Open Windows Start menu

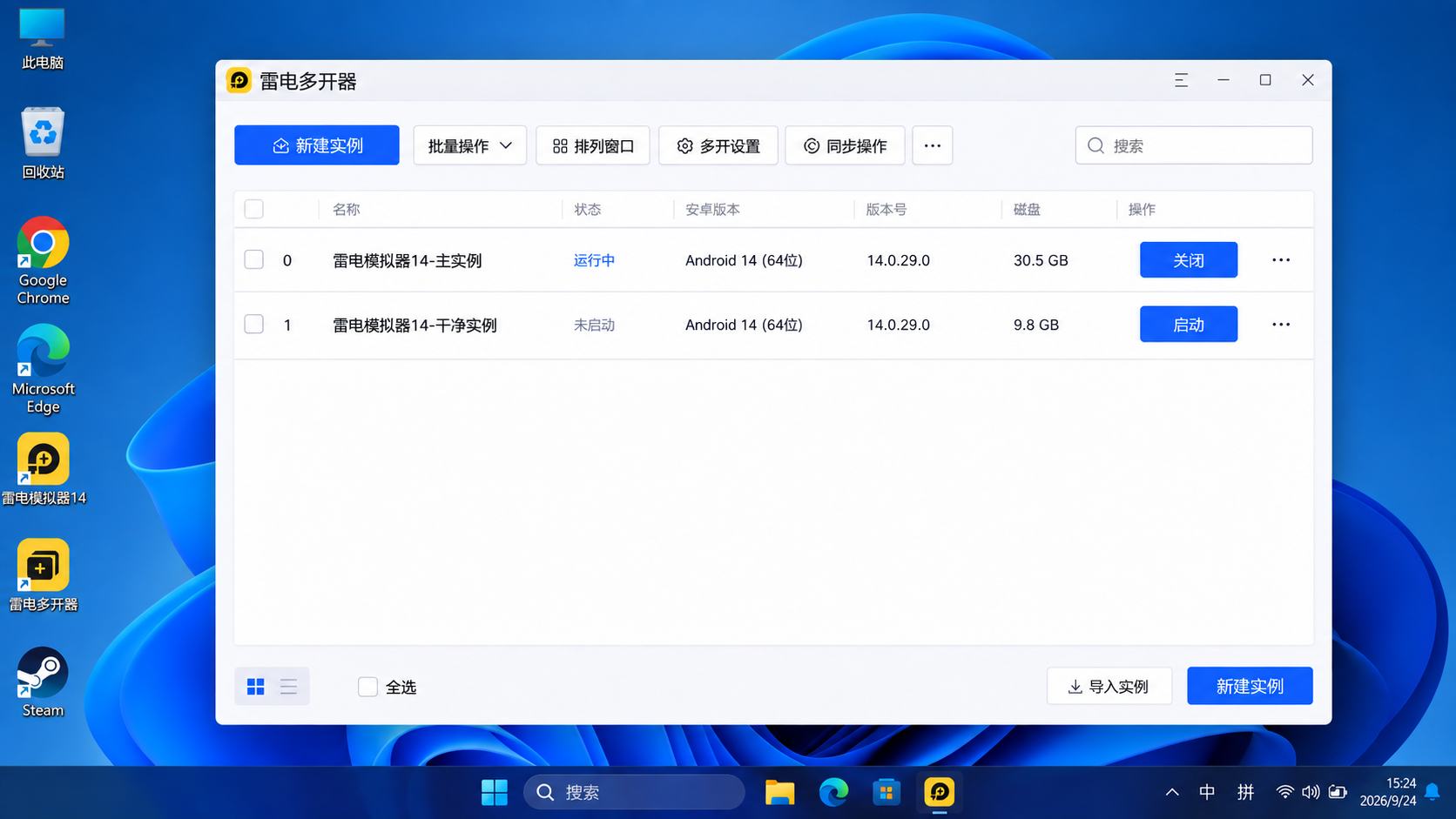click(494, 792)
